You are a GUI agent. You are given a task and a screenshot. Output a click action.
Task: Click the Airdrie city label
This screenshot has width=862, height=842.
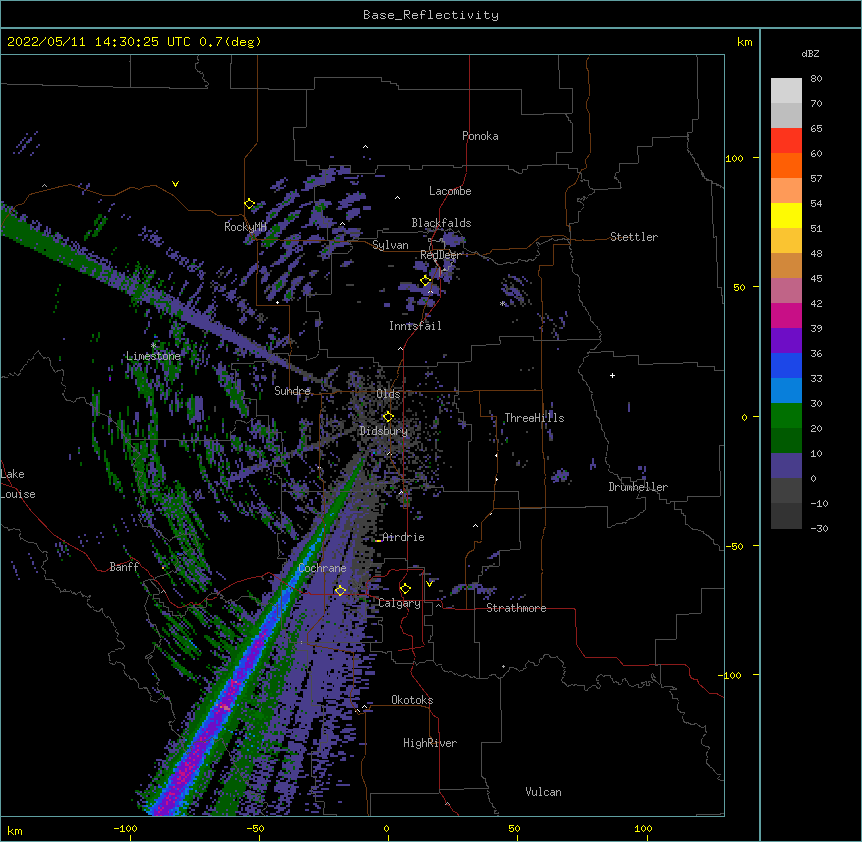tap(403, 537)
